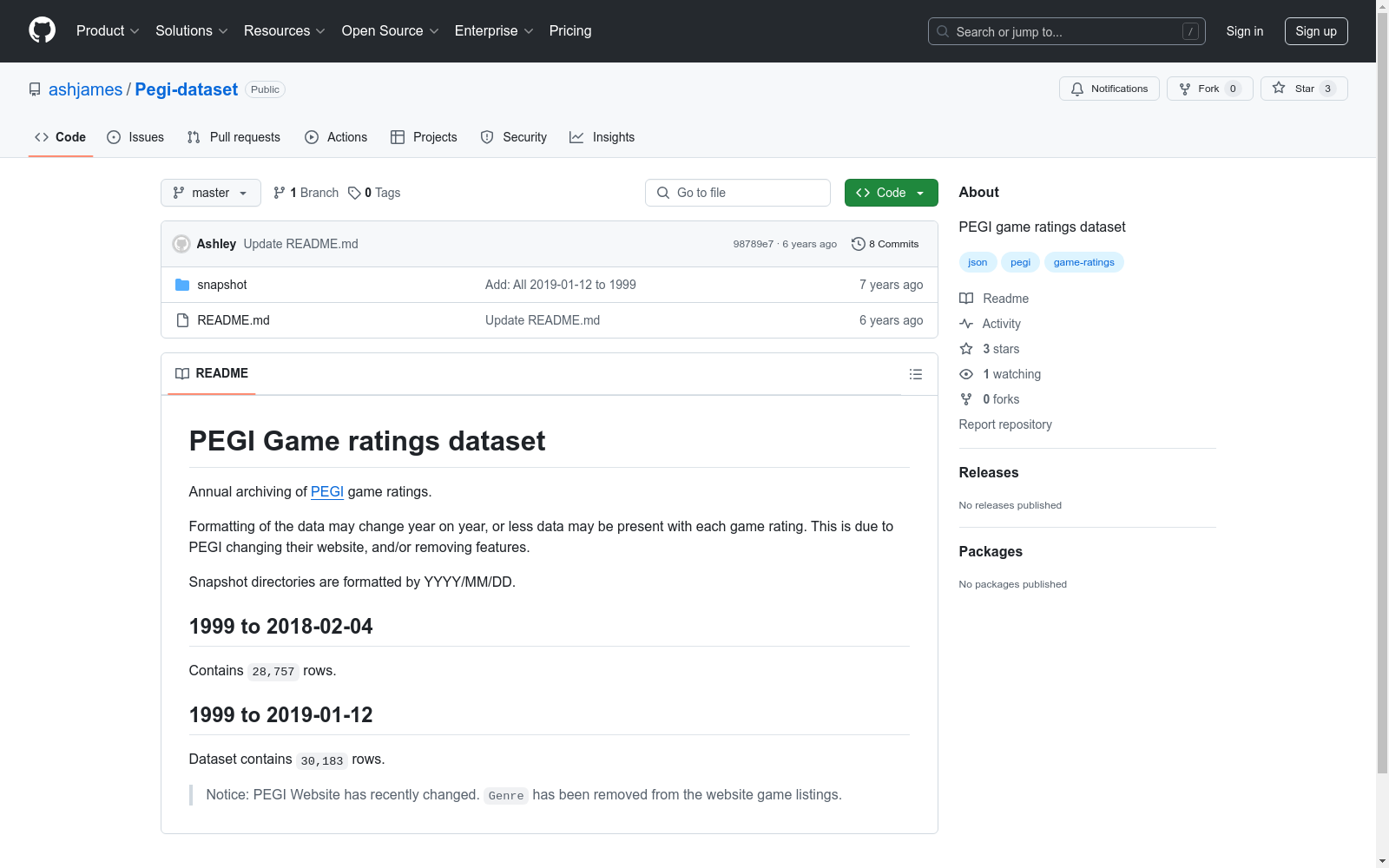The width and height of the screenshot is (1389, 868).
Task: Open the README outline list icon
Action: click(915, 374)
